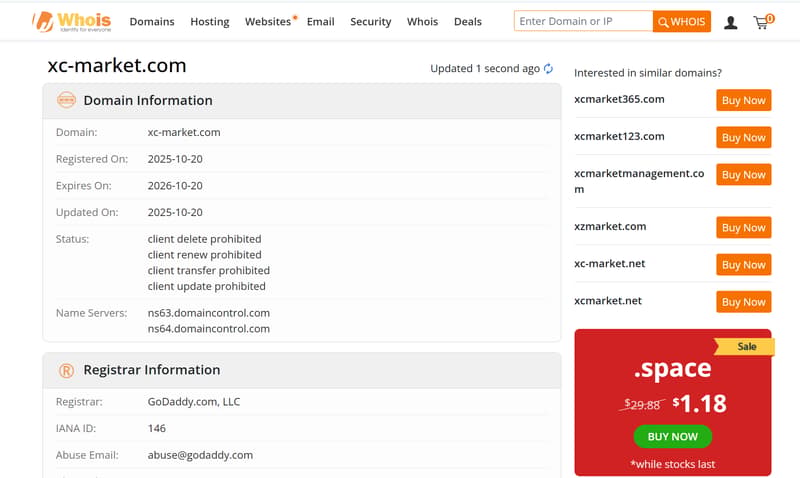Viewport: 800px width, 478px height.
Task: Click similar domain xc-market.net
Action: click(x=610, y=263)
